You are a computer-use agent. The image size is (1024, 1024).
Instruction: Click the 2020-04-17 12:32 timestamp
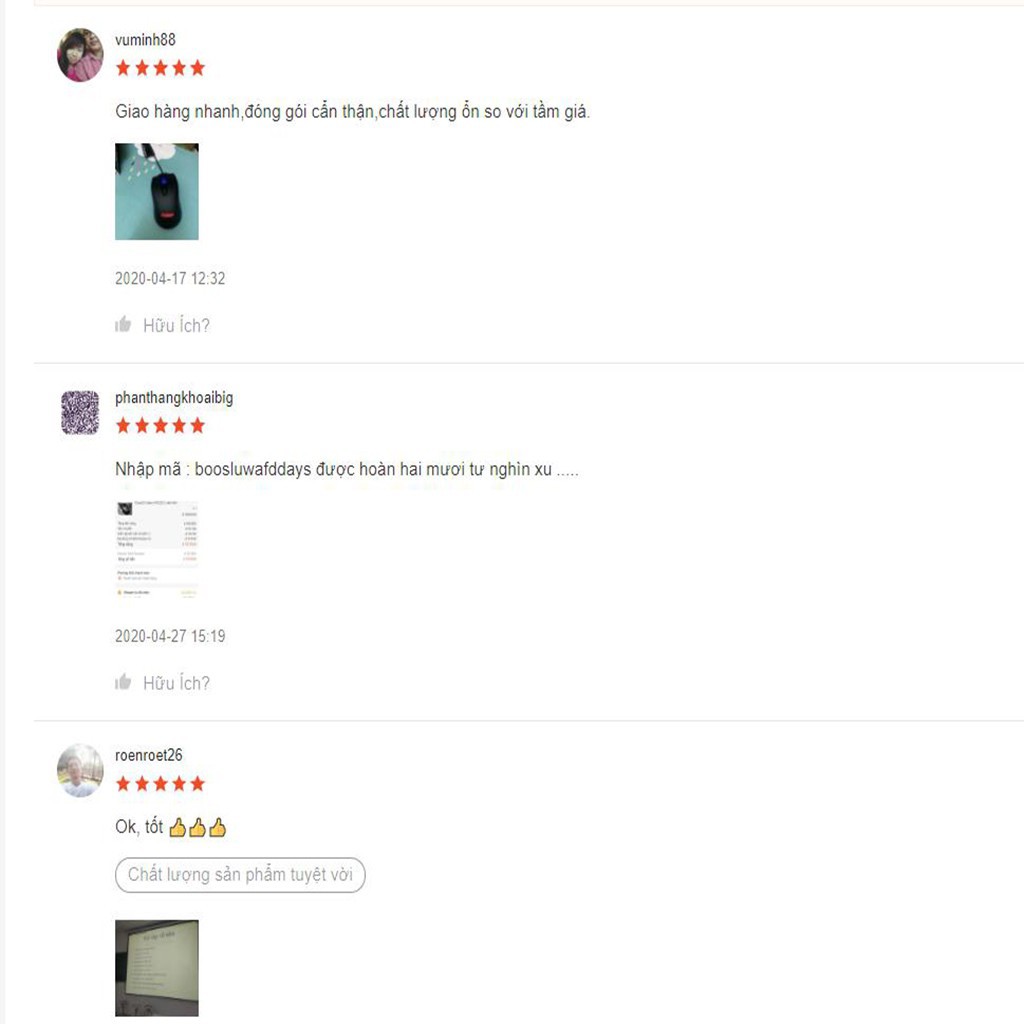coord(170,278)
